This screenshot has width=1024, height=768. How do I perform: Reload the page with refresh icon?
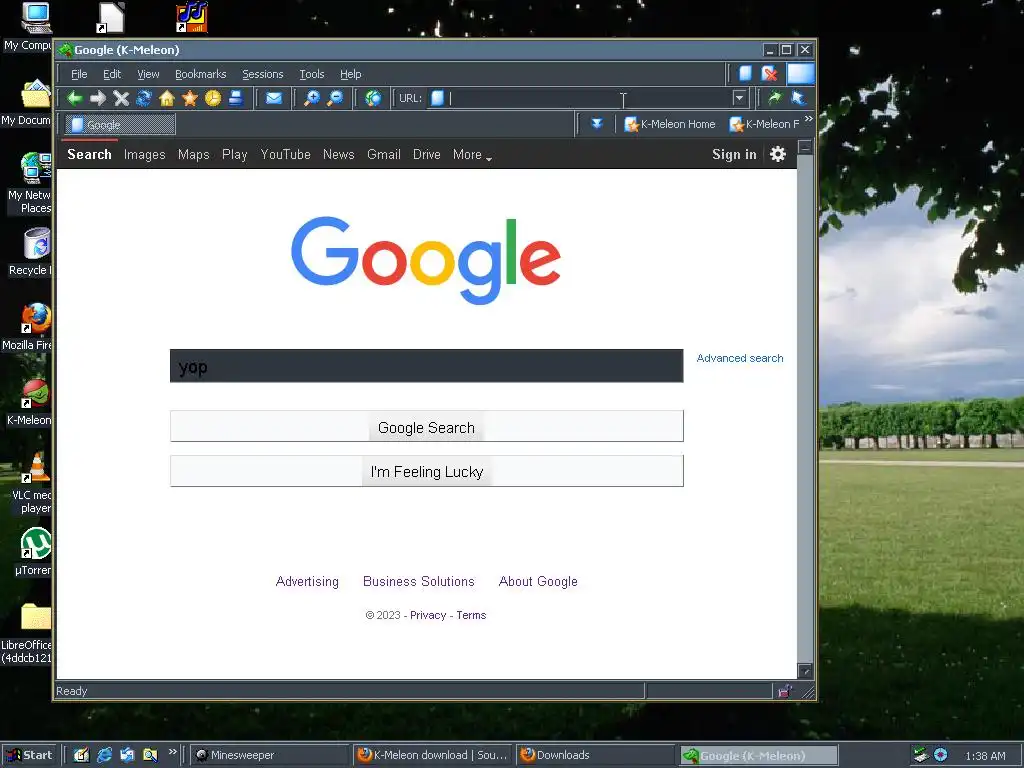pyautogui.click(x=144, y=98)
